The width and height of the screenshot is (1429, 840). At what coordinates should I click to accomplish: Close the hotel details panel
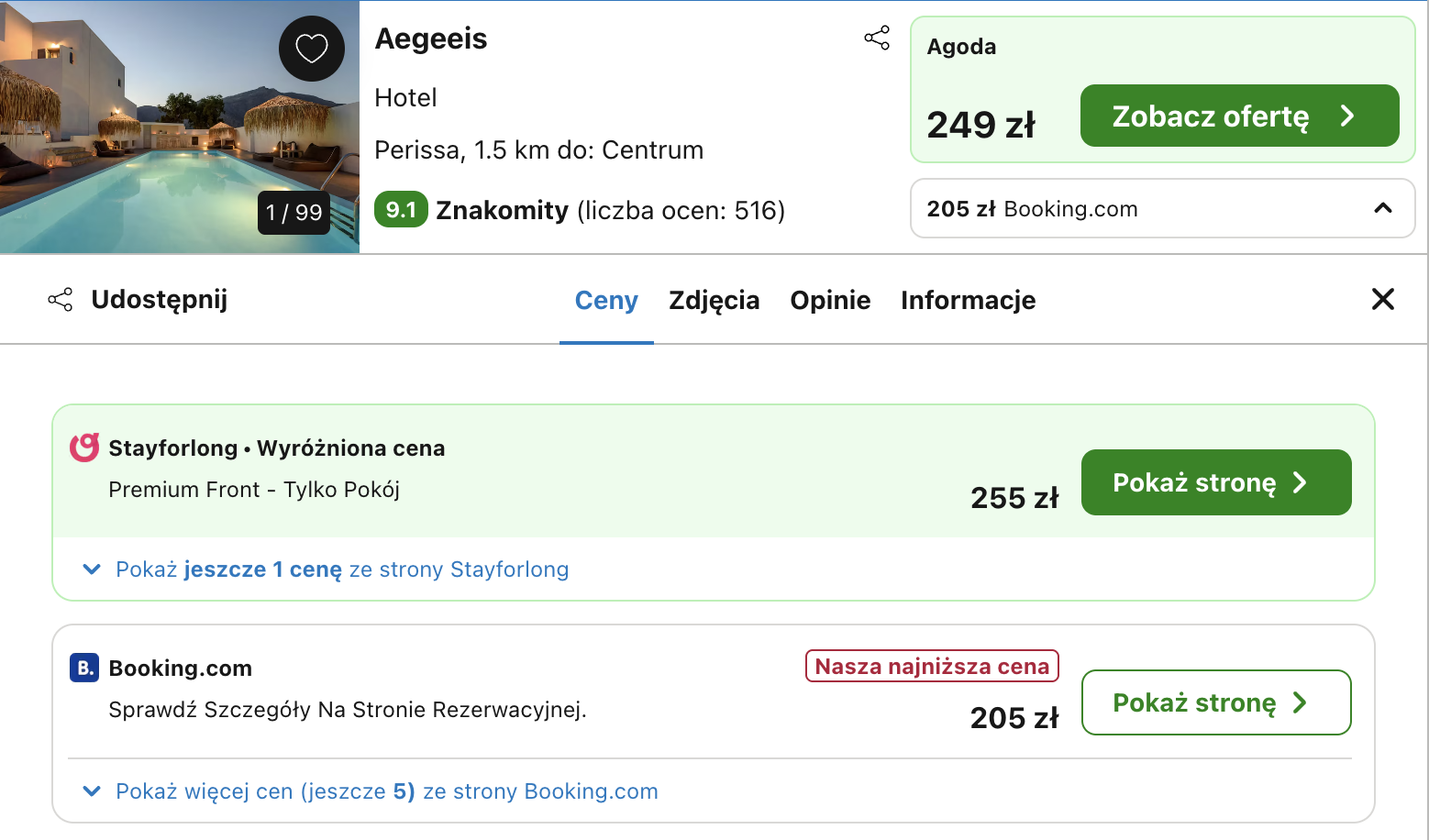click(x=1382, y=299)
